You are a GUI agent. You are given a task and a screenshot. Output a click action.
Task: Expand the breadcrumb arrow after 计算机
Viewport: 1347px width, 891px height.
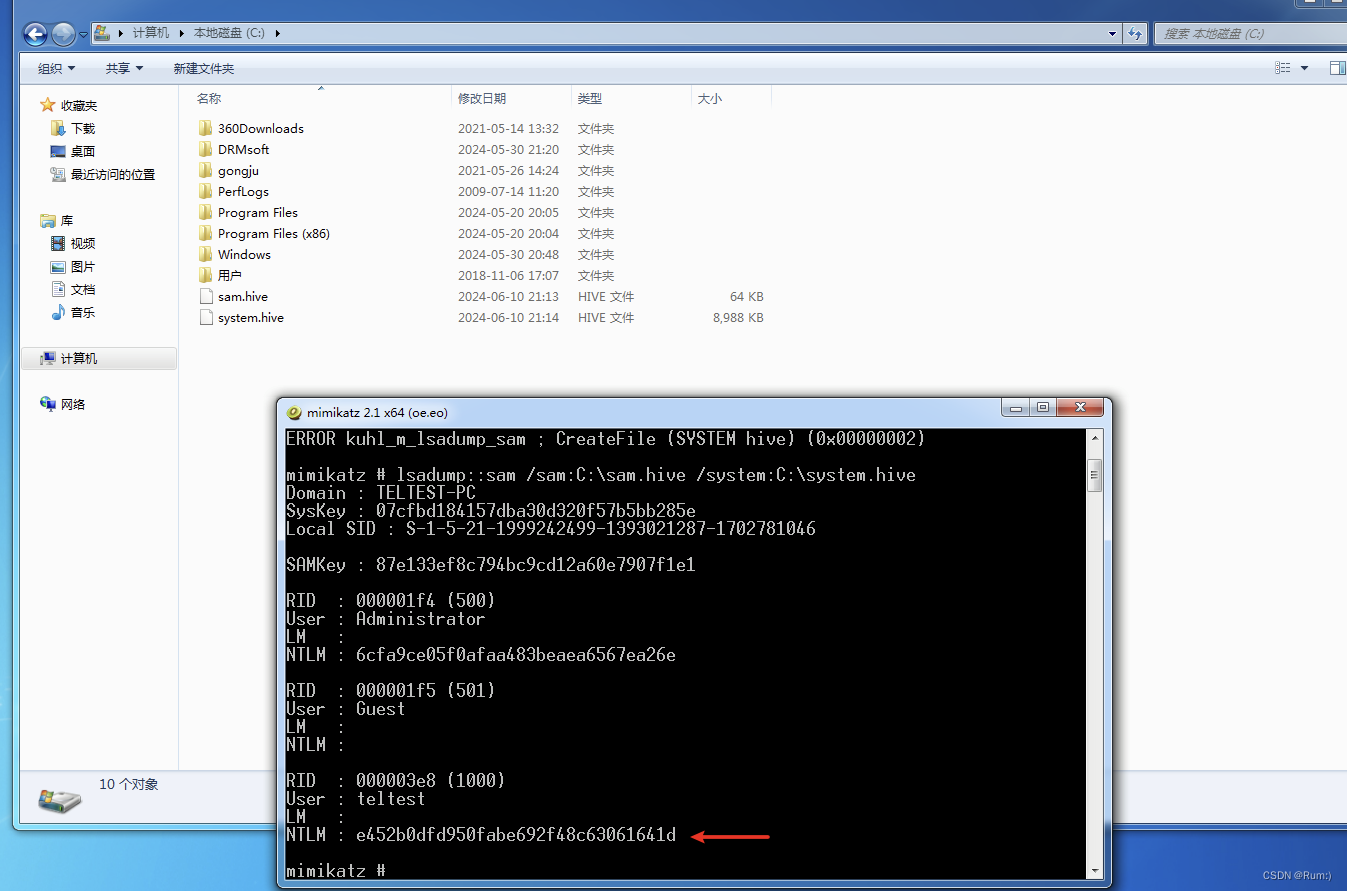point(182,33)
